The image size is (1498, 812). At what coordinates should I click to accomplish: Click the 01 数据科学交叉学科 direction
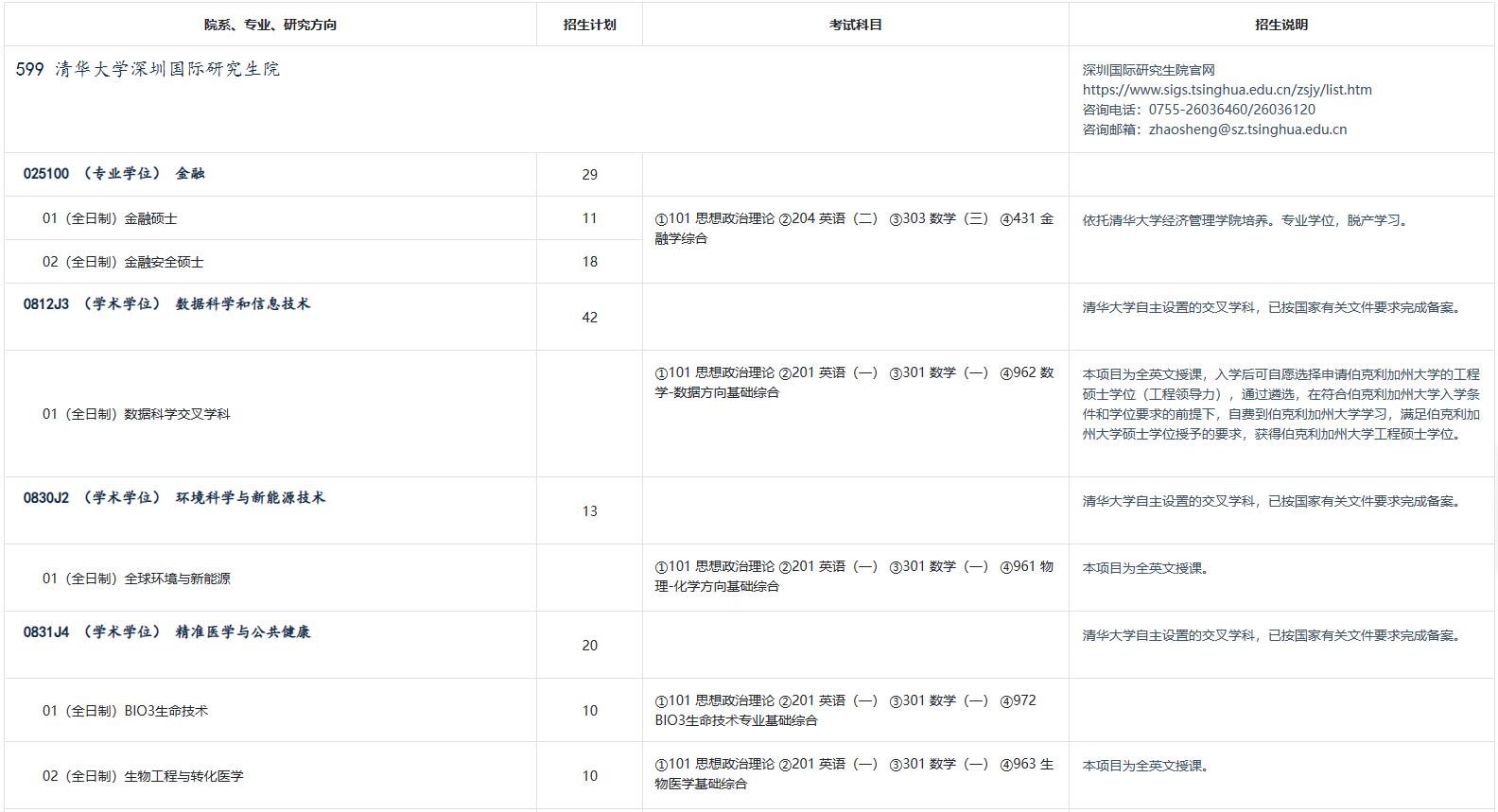tap(136, 414)
